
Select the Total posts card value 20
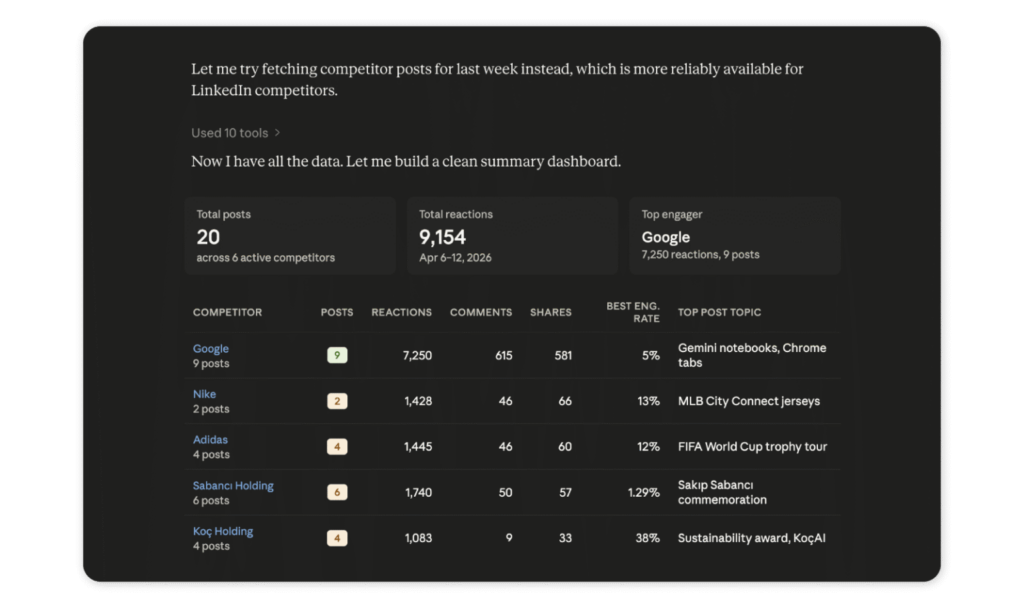pos(208,237)
